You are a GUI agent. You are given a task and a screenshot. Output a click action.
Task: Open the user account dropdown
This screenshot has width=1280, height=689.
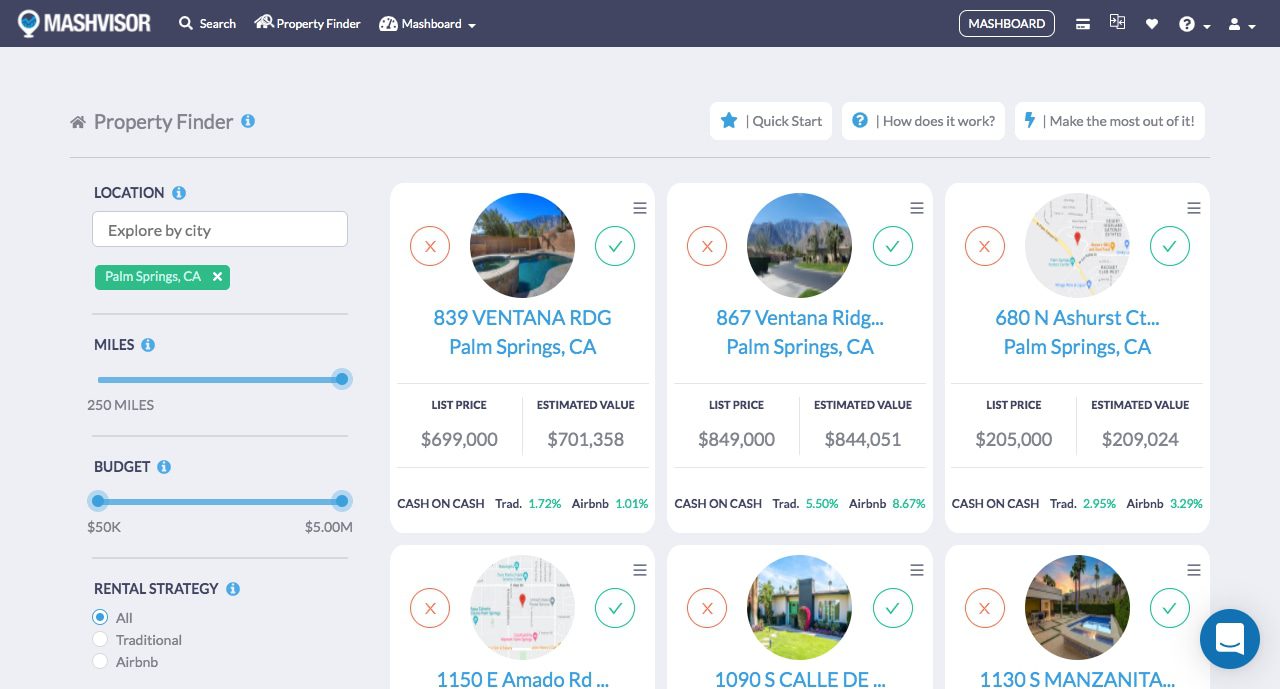[1238, 23]
